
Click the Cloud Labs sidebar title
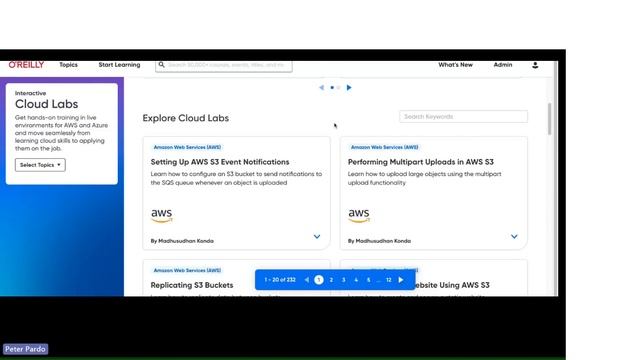[47, 104]
